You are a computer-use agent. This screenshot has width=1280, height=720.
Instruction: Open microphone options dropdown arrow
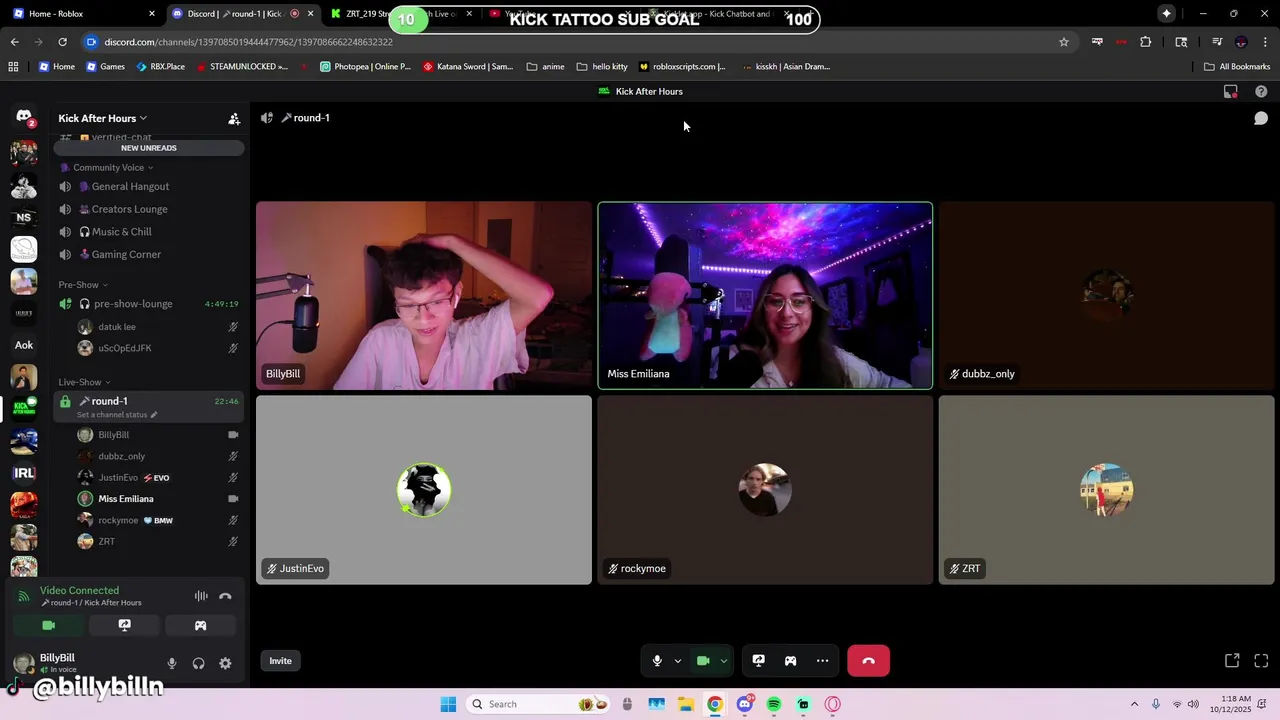click(677, 661)
